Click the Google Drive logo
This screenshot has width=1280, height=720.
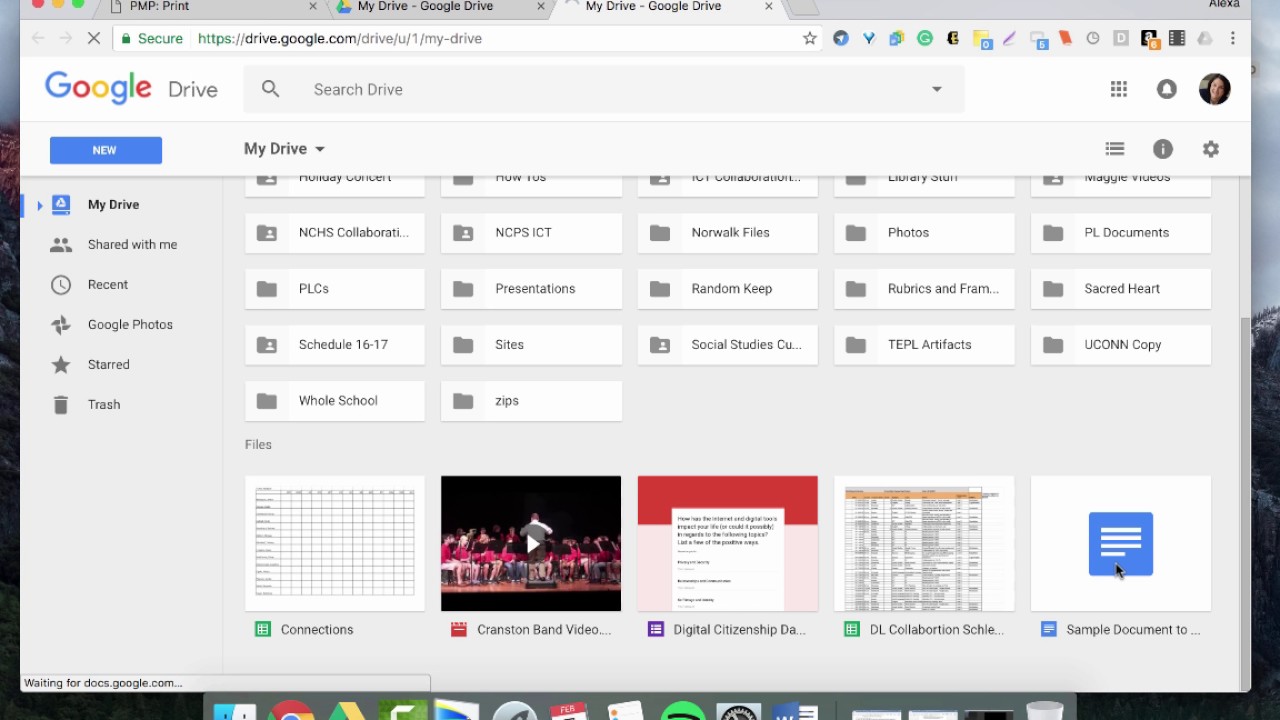(131, 88)
